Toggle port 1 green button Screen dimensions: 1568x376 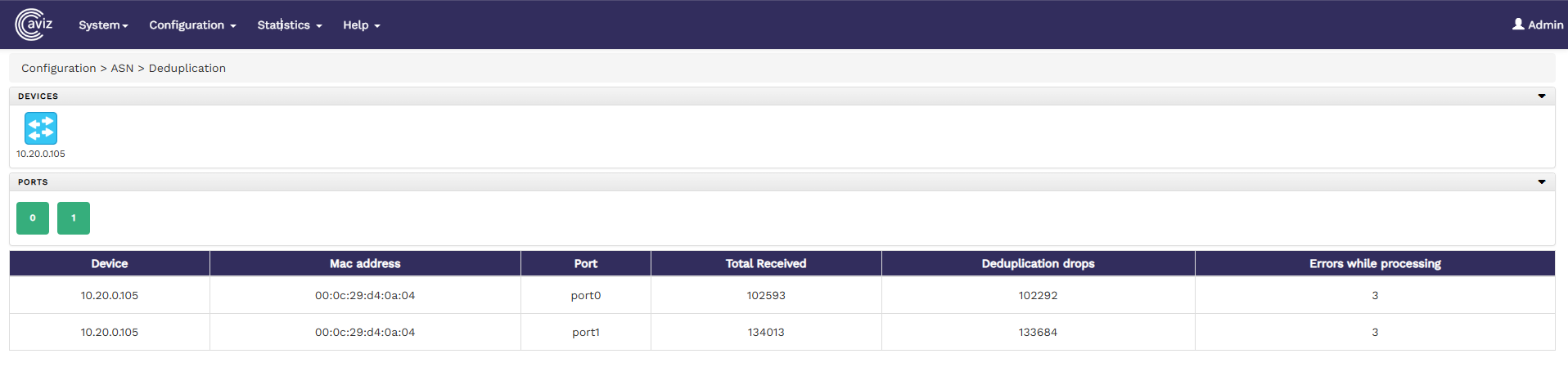pos(74,218)
